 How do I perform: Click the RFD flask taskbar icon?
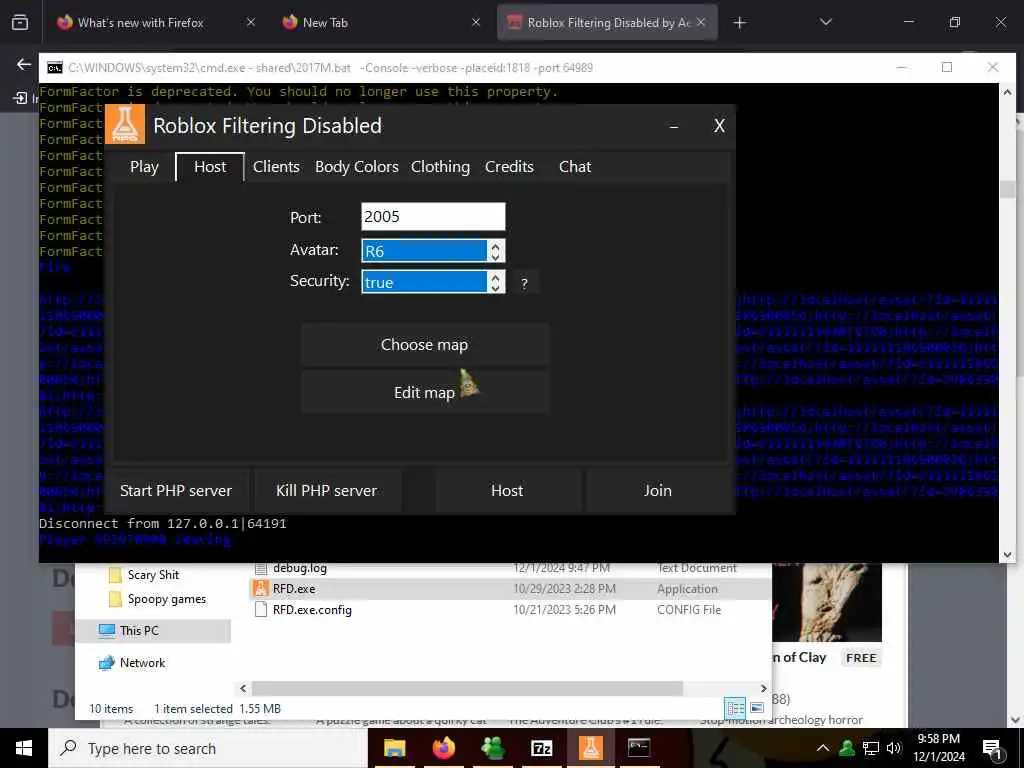(x=590, y=748)
